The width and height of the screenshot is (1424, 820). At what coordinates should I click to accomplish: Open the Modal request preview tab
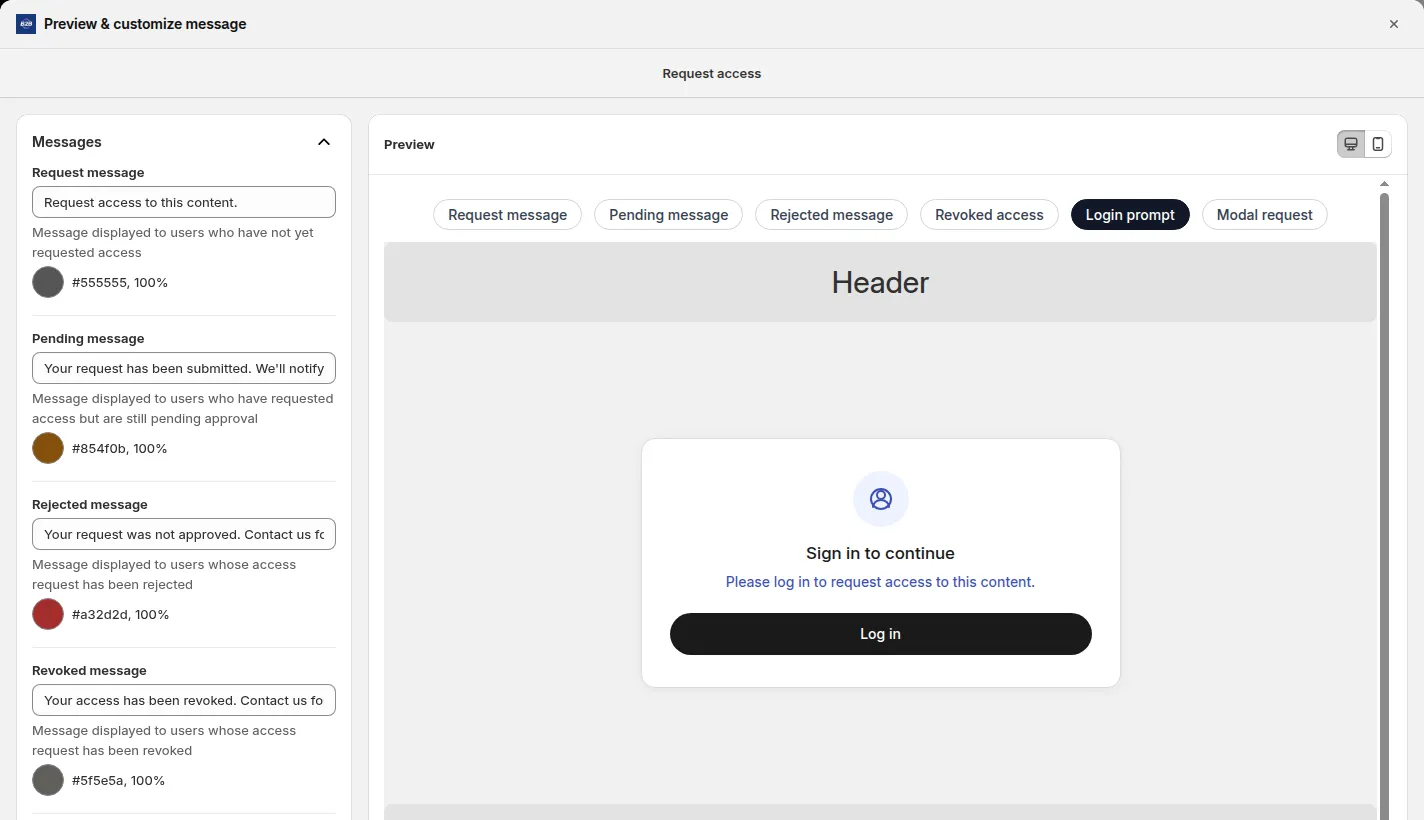click(x=1265, y=215)
